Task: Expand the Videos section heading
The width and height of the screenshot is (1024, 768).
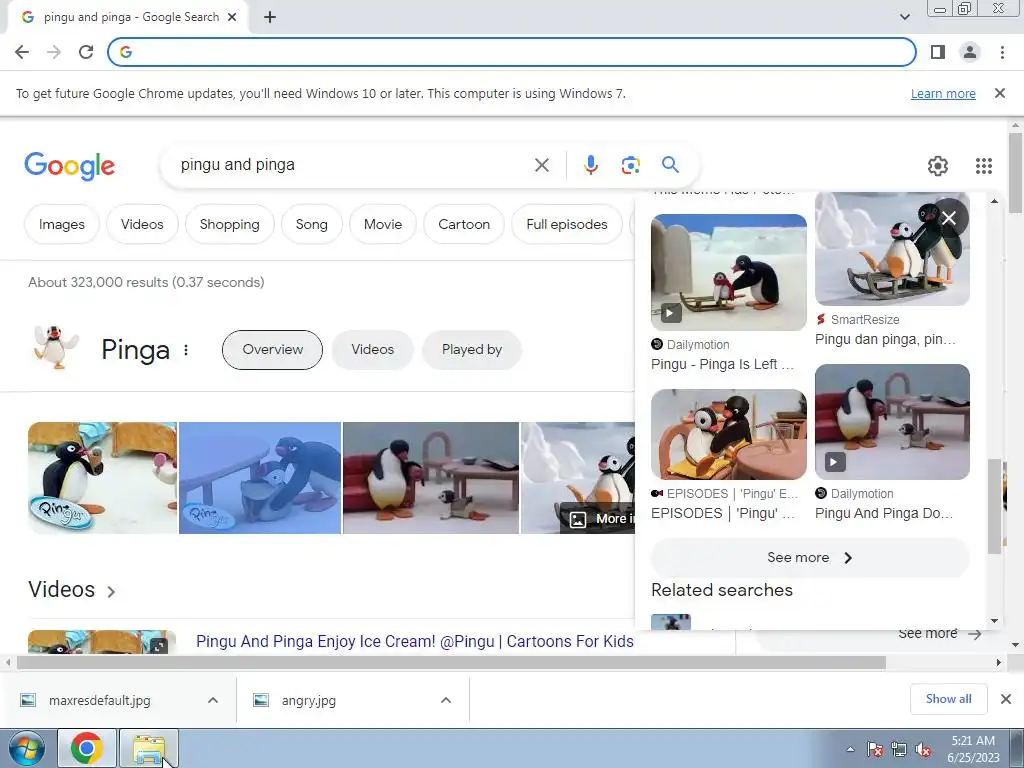Action: point(72,590)
